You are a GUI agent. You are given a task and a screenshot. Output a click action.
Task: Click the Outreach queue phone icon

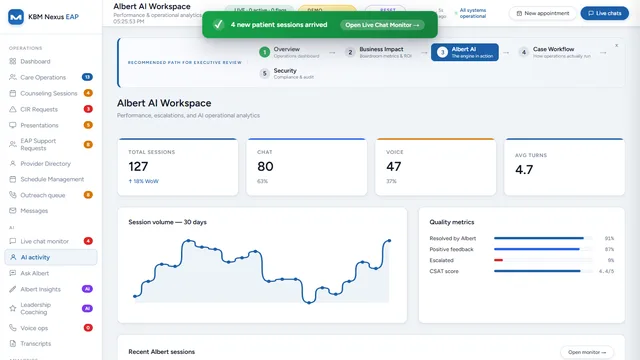pyautogui.click(x=13, y=195)
